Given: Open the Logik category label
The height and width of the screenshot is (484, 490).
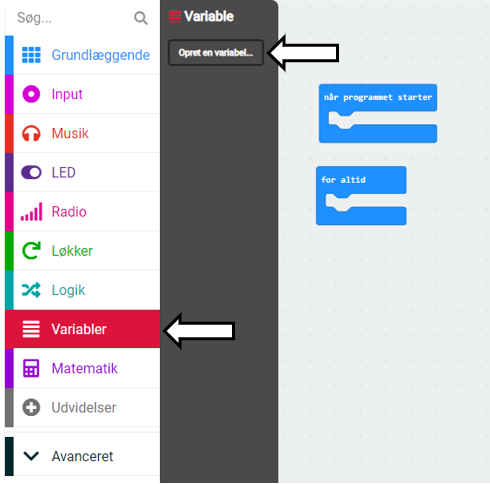Looking at the screenshot, I should click(x=68, y=290).
